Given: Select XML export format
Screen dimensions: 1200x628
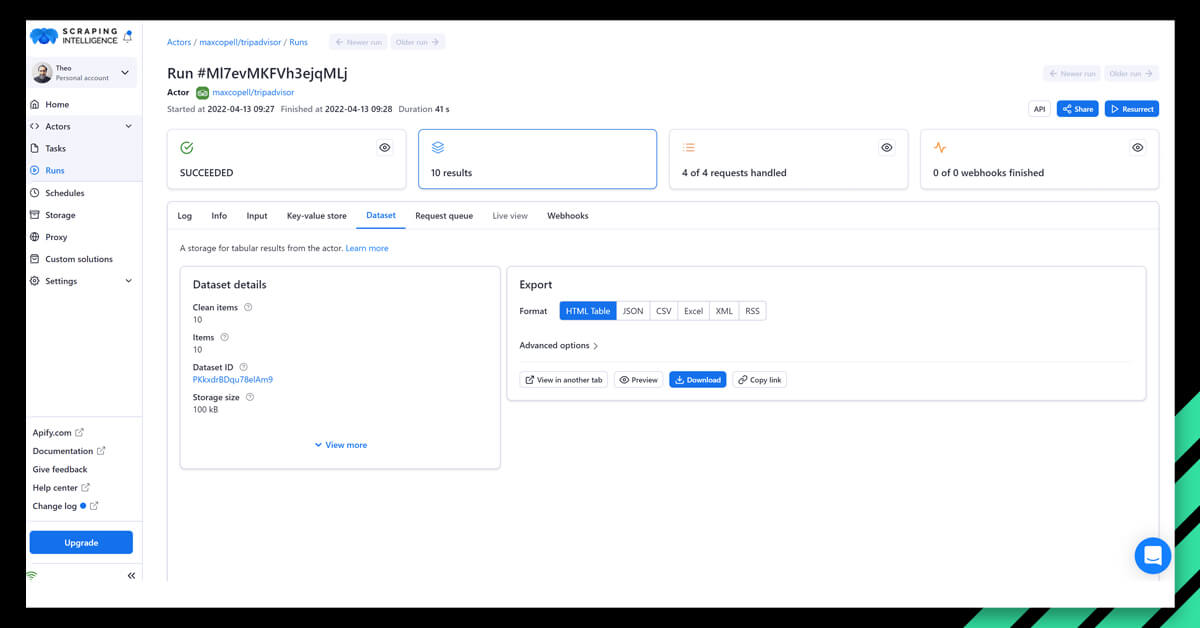Looking at the screenshot, I should (x=724, y=311).
